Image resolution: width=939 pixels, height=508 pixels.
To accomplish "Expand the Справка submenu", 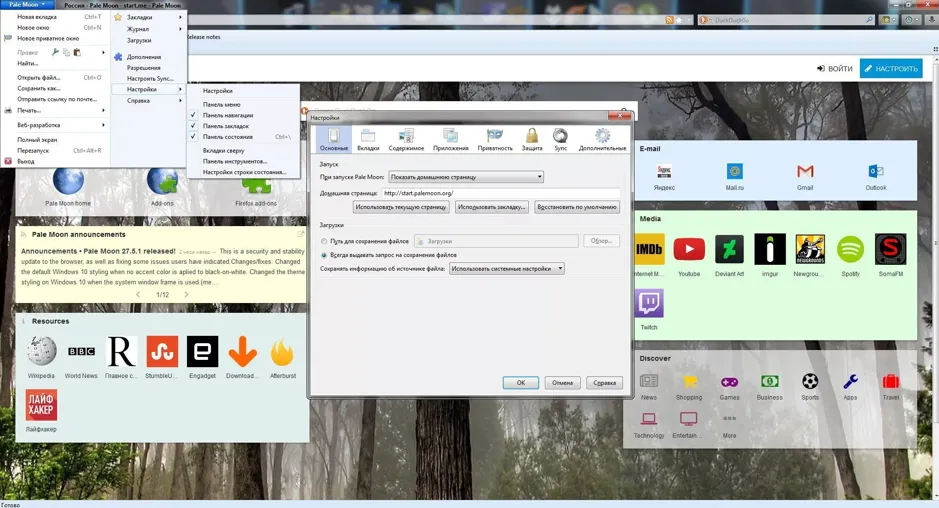I will click(149, 101).
